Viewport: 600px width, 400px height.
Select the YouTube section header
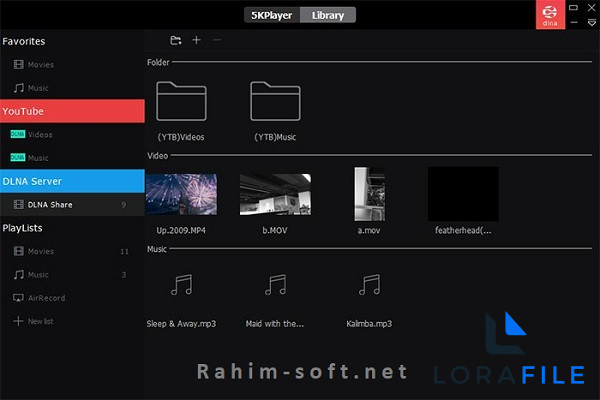click(72, 111)
